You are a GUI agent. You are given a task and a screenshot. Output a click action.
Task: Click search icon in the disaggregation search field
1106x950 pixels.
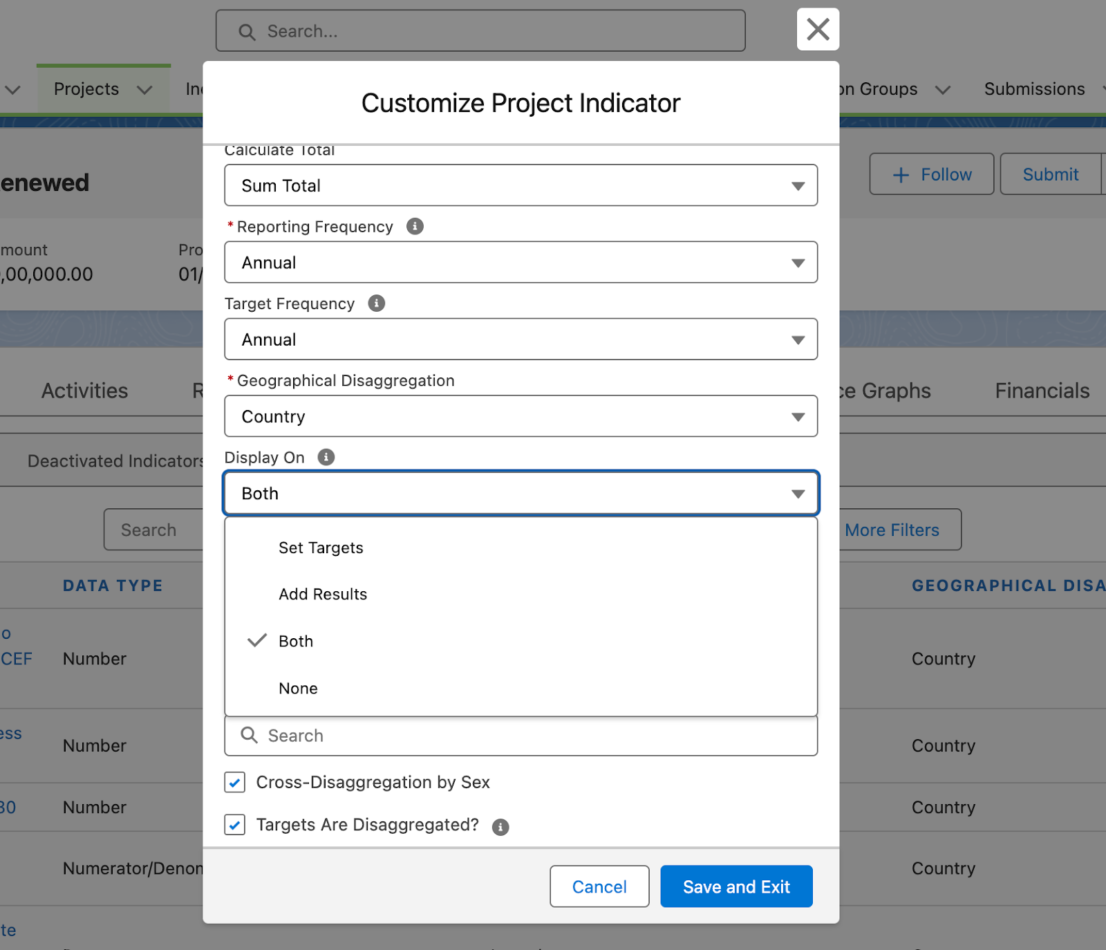coord(248,736)
